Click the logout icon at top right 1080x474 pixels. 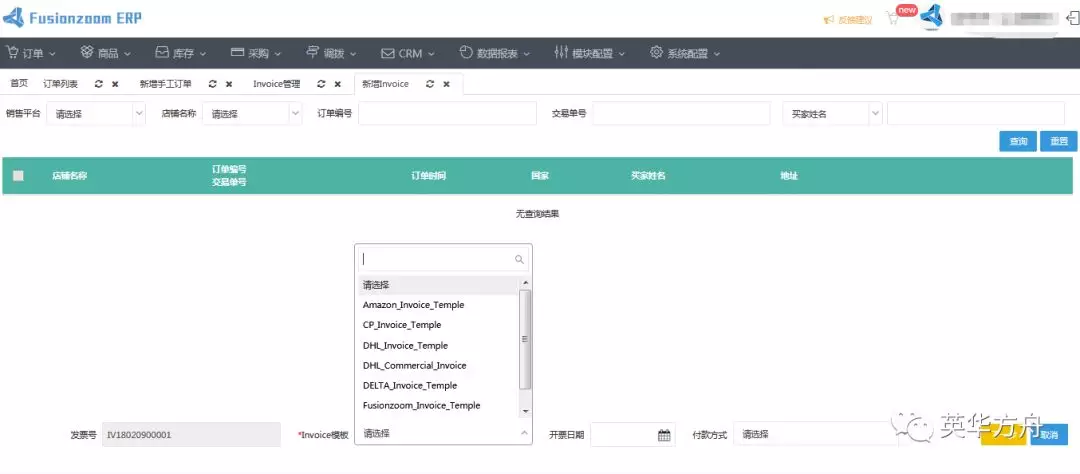pos(1071,18)
